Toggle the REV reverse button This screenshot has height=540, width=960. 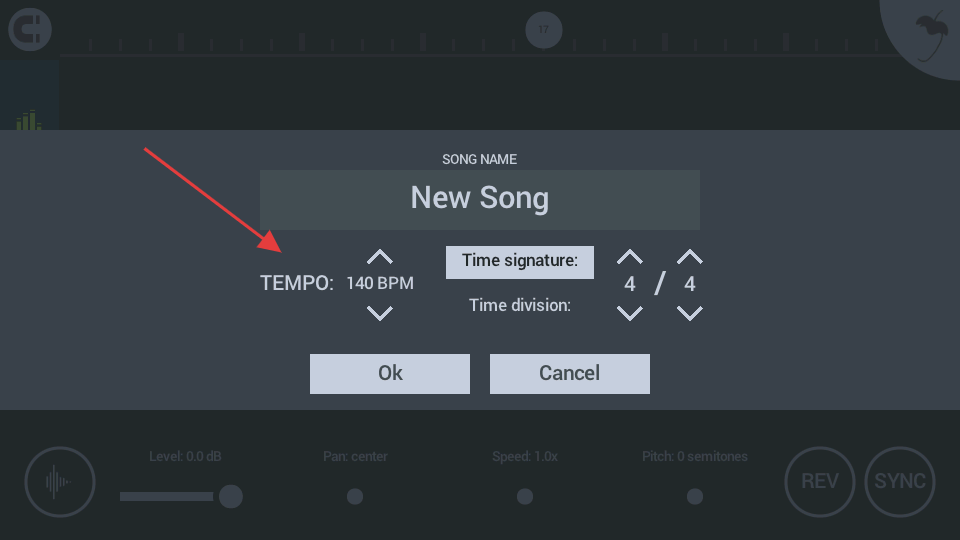820,482
